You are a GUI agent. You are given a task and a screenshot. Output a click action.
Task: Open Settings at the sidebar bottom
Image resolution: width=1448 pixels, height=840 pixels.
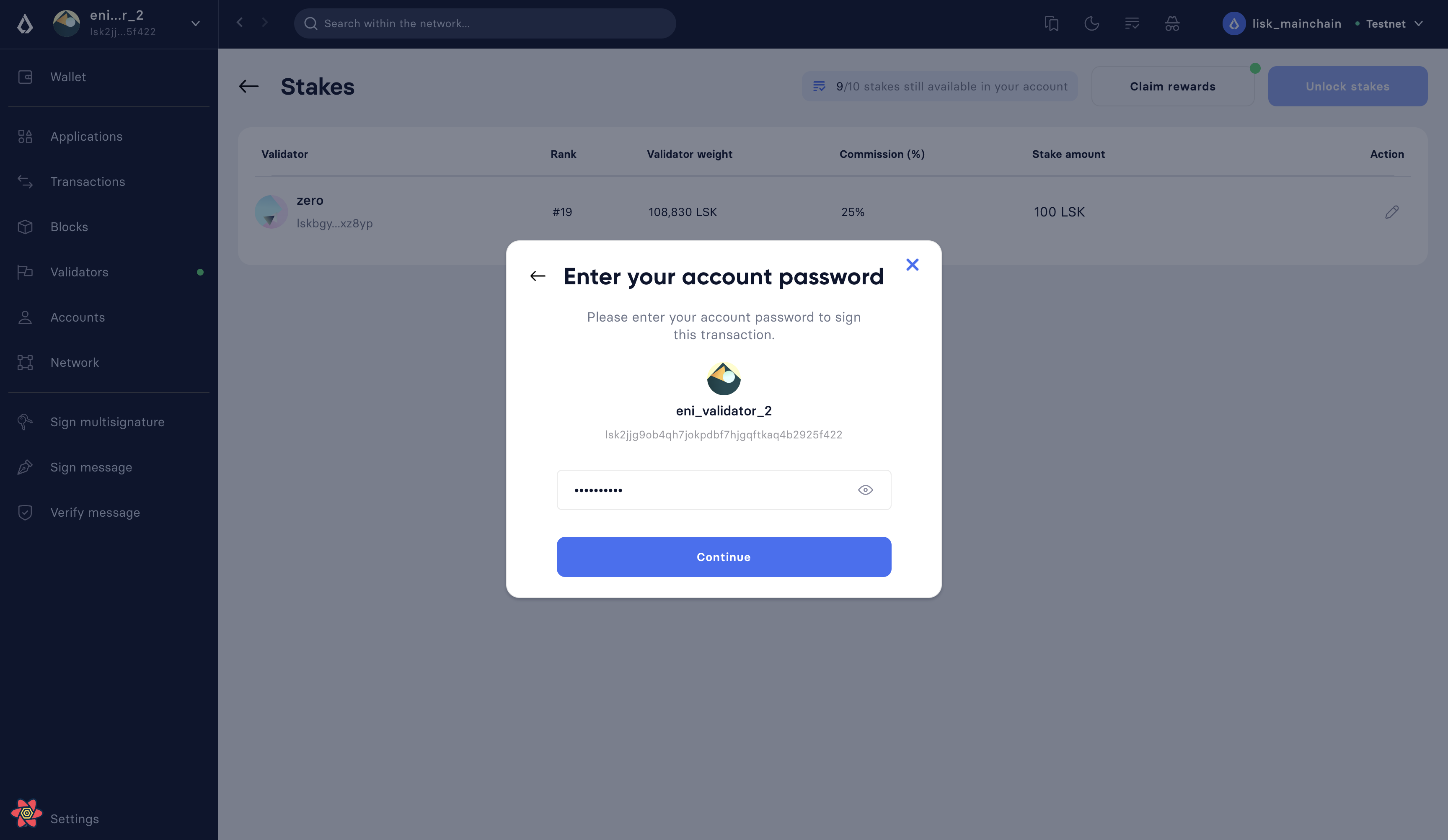coord(74,819)
